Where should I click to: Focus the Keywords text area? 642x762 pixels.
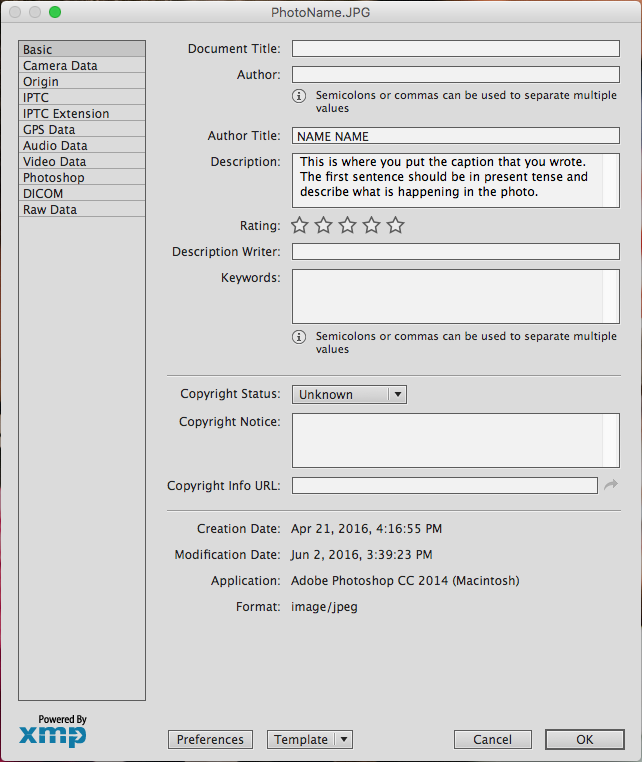point(448,296)
